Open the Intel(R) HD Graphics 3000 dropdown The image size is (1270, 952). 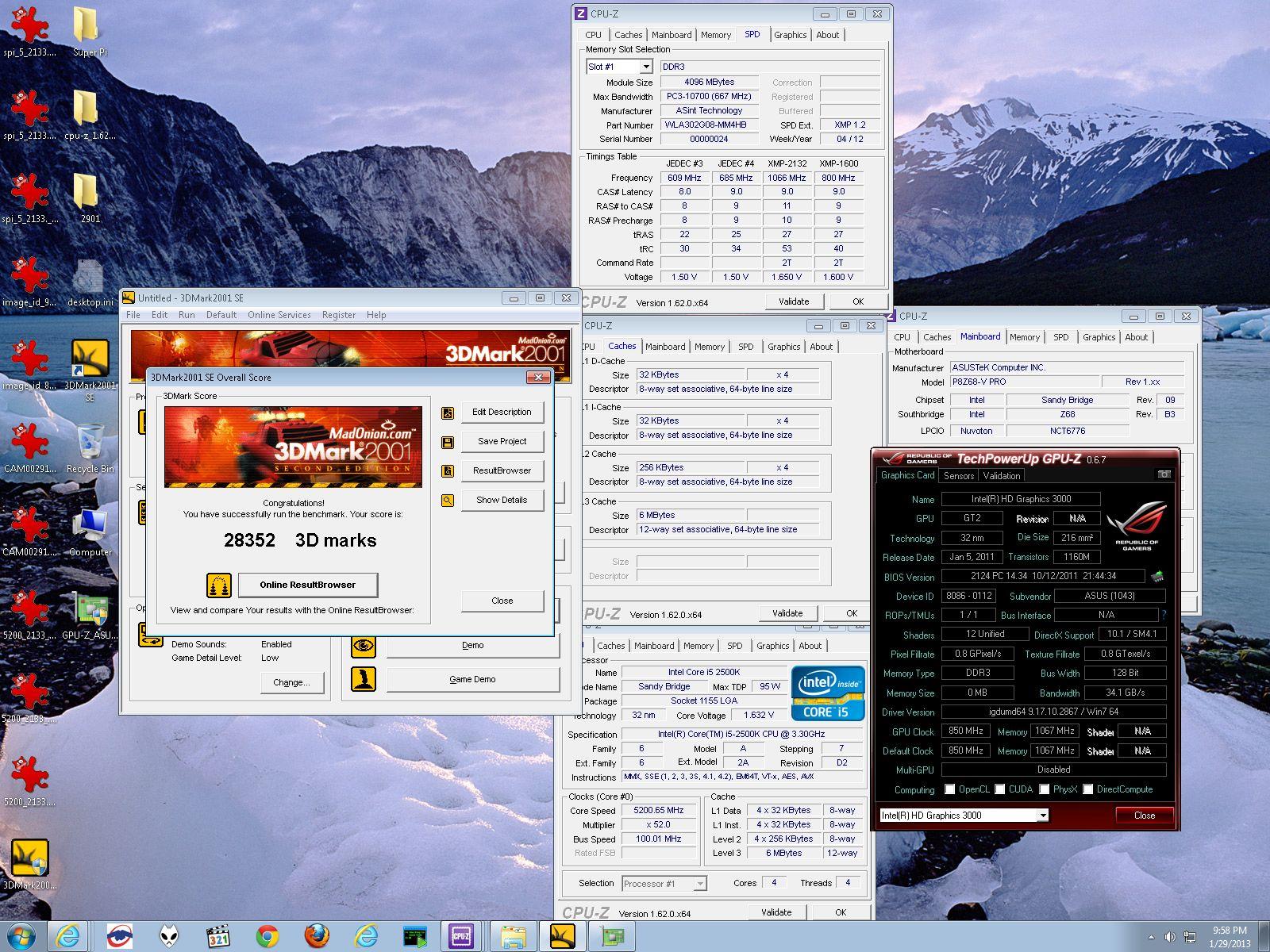click(1042, 816)
